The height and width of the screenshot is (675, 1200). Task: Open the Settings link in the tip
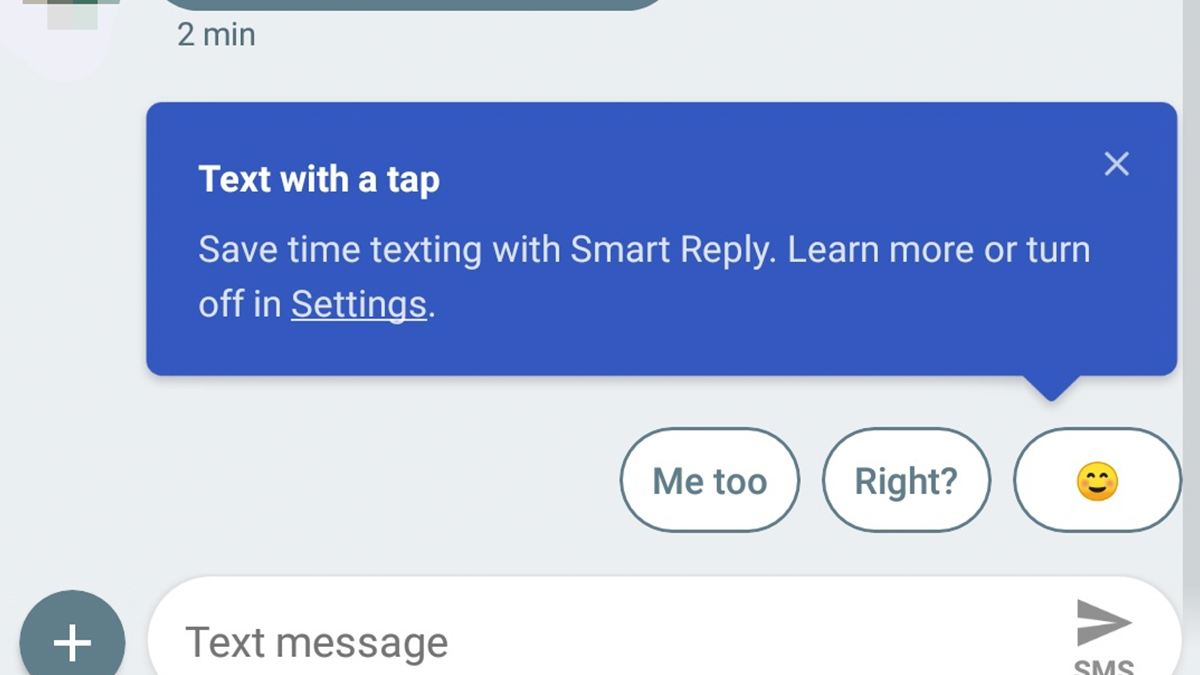359,304
